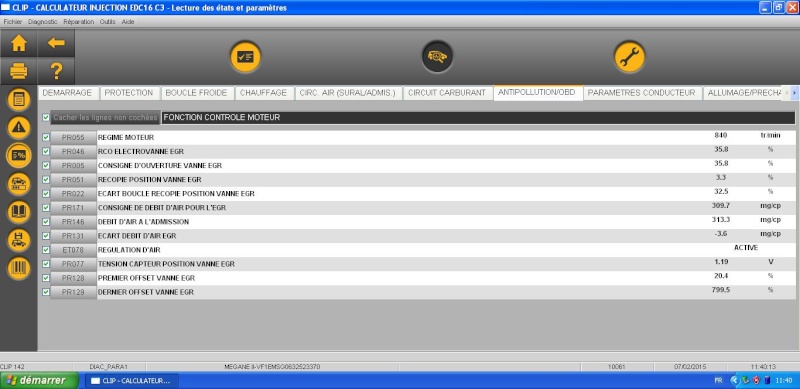Switch to CIRC. AIR (SURAL/ADMIS.) tab
Image resolution: width=800 pixels, height=389 pixels.
[x=348, y=93]
